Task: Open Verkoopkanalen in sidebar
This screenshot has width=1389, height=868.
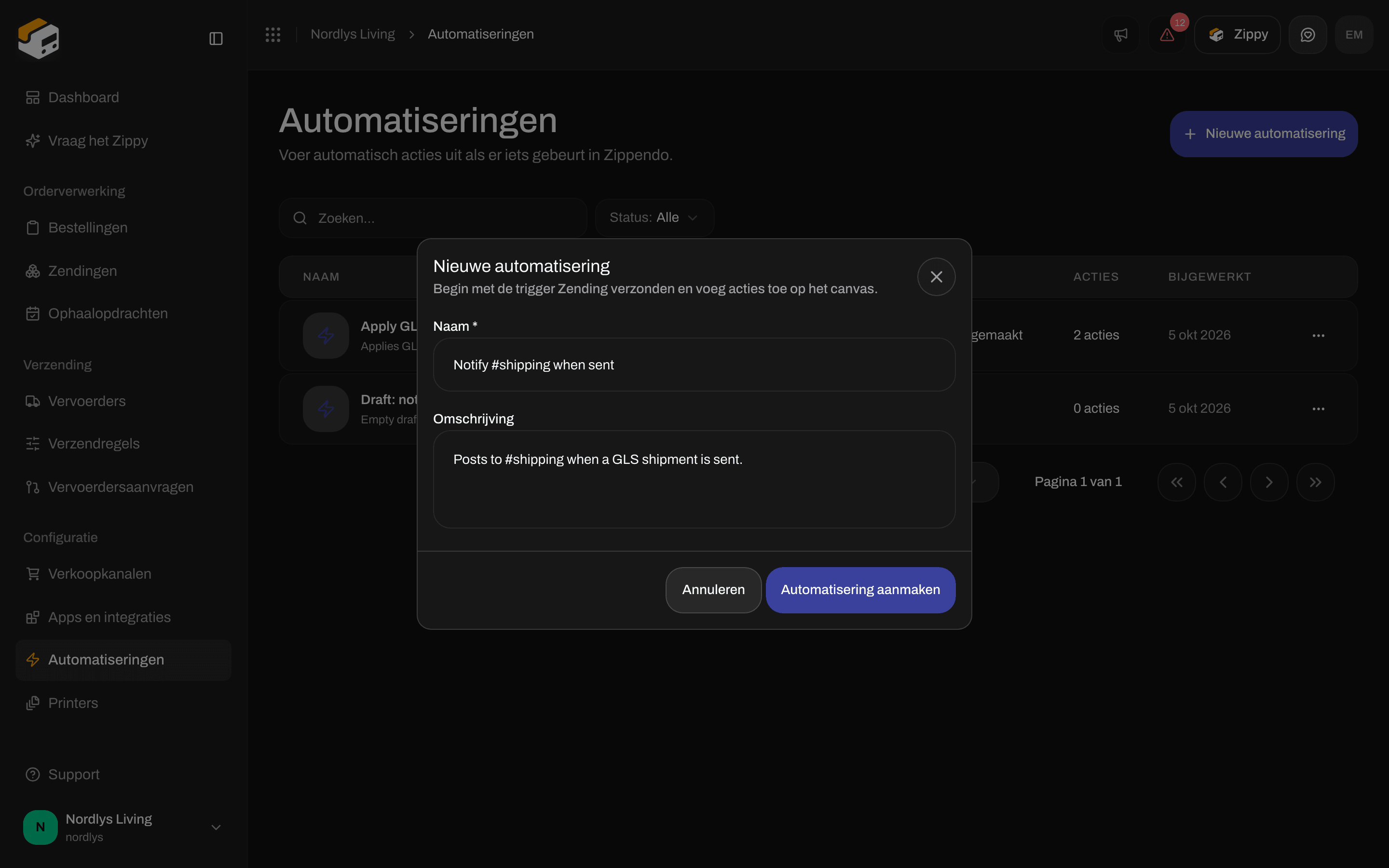Action: pos(123,573)
